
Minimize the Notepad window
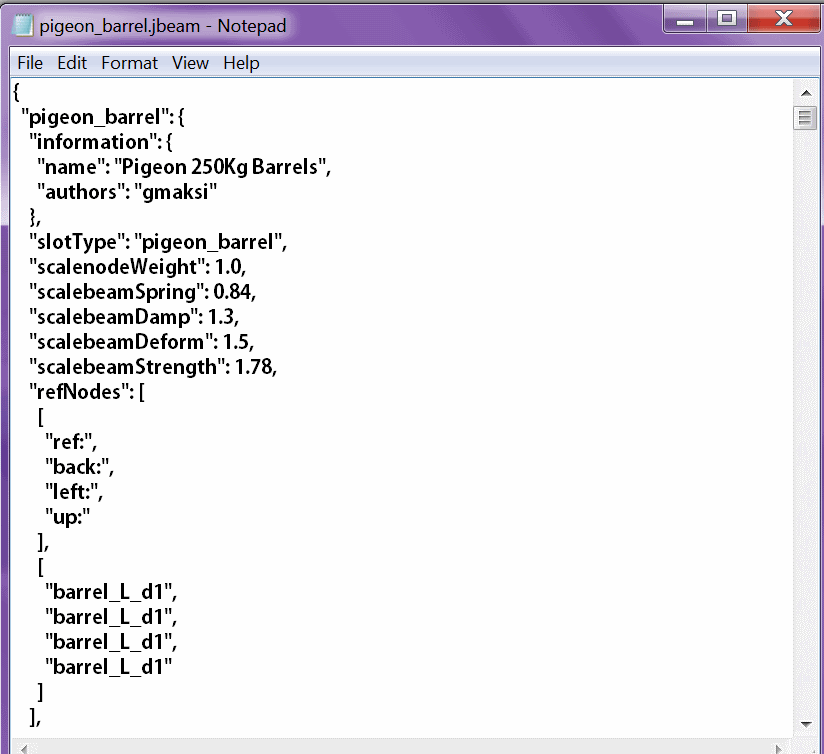684,19
